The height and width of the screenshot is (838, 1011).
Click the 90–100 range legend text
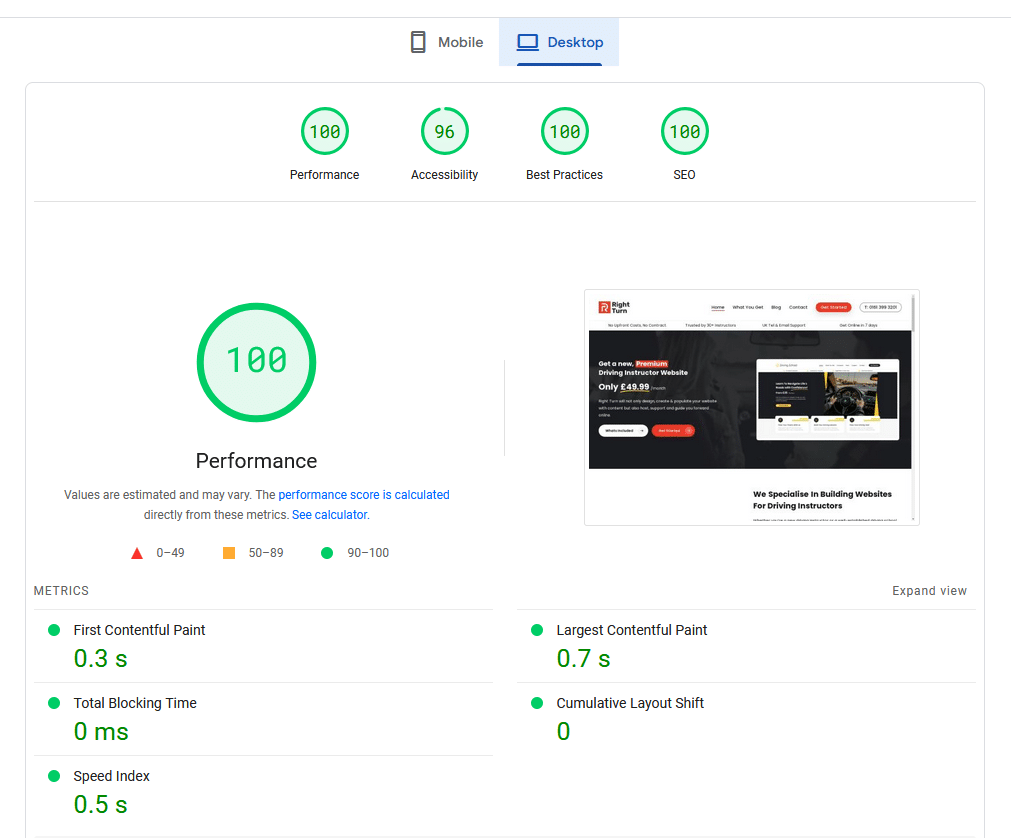pyautogui.click(x=368, y=552)
